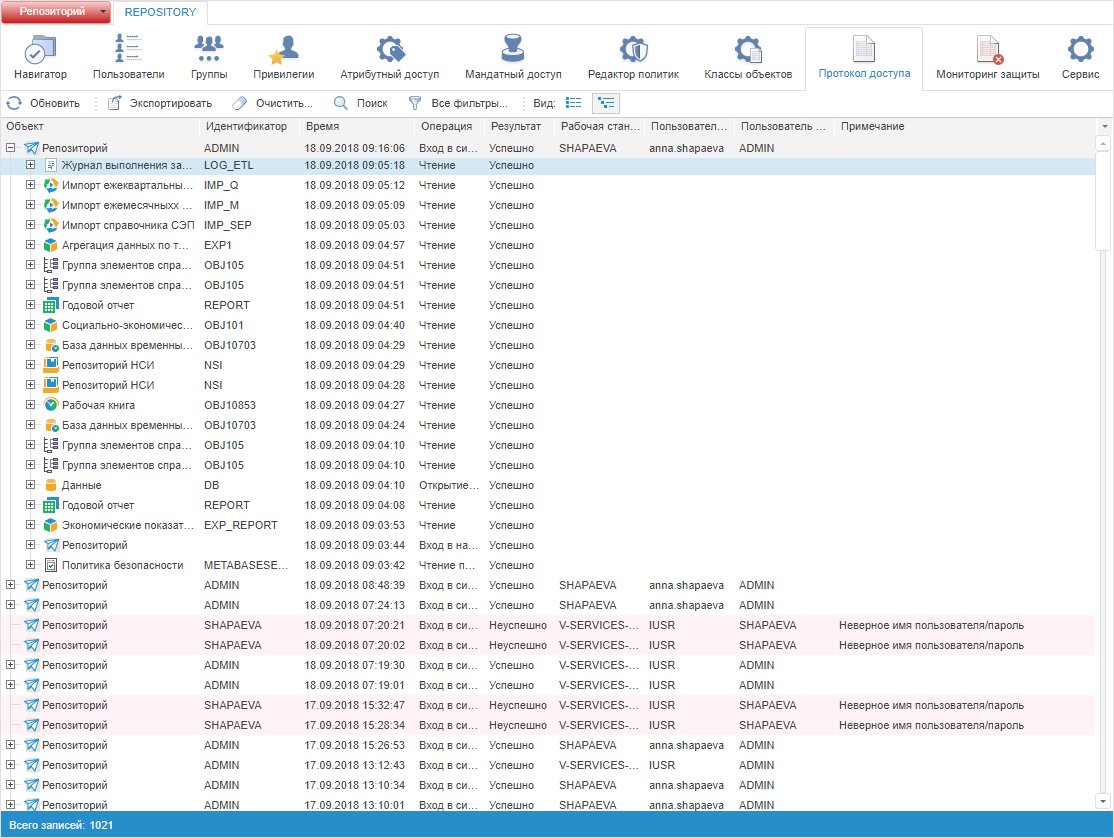Select the REPOSITORY tab
This screenshot has height=838, width=1114.
coord(160,13)
